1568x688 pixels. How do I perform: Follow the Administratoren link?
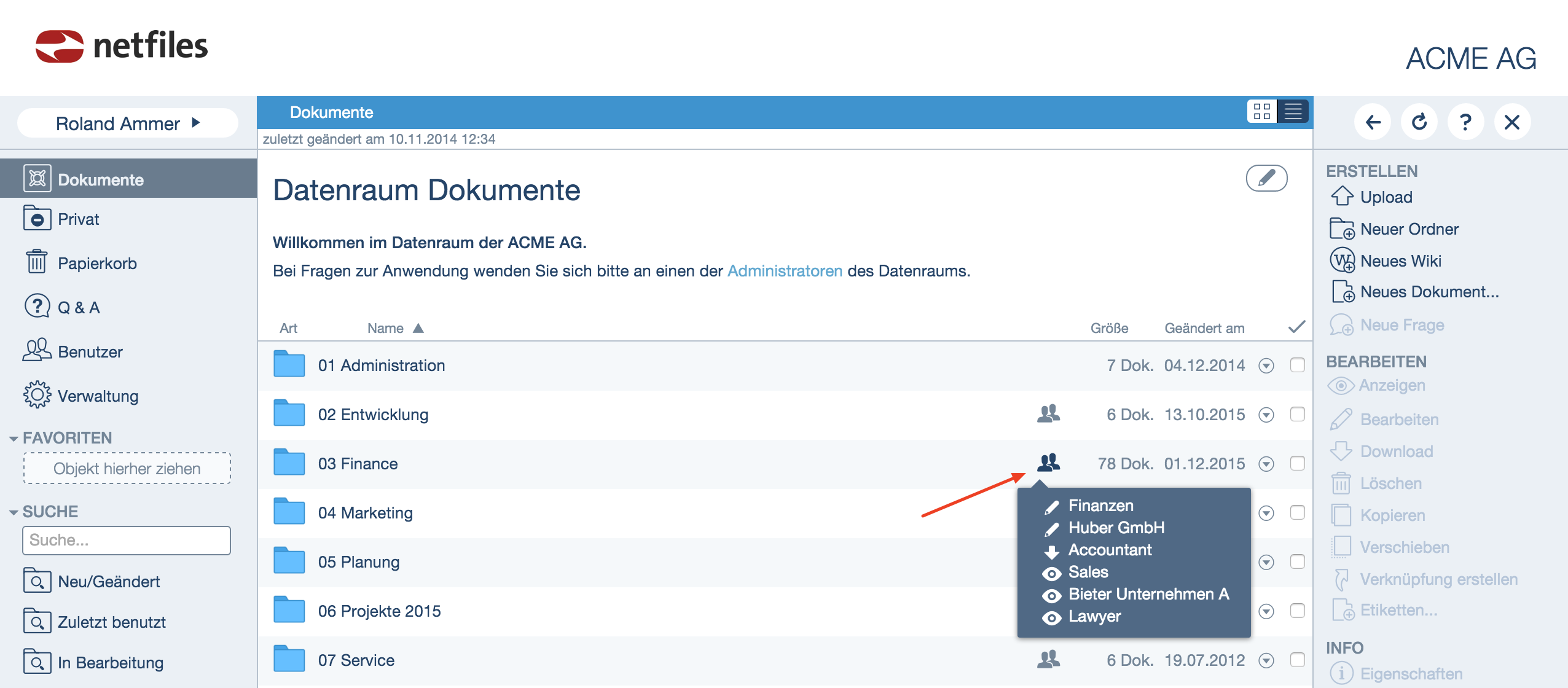coord(785,271)
